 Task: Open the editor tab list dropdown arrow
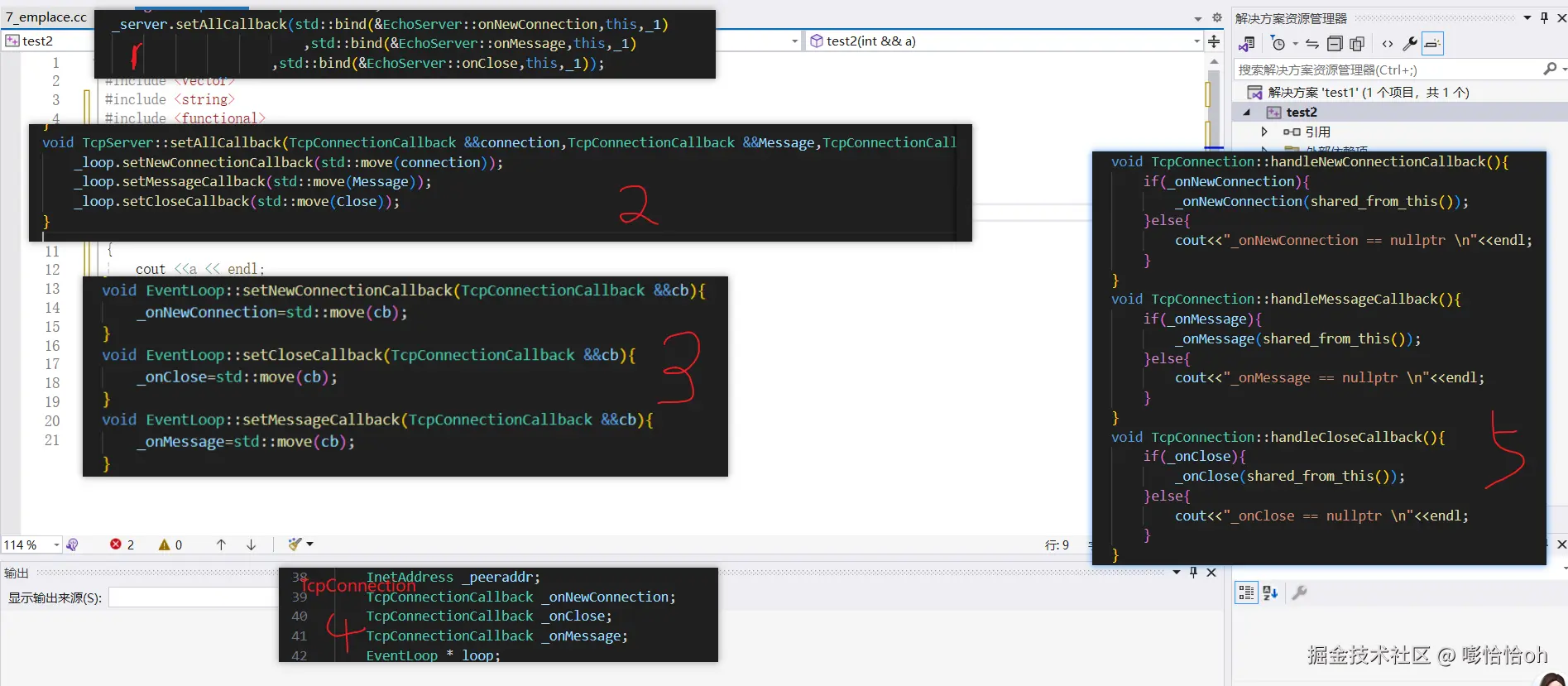coord(1197,18)
